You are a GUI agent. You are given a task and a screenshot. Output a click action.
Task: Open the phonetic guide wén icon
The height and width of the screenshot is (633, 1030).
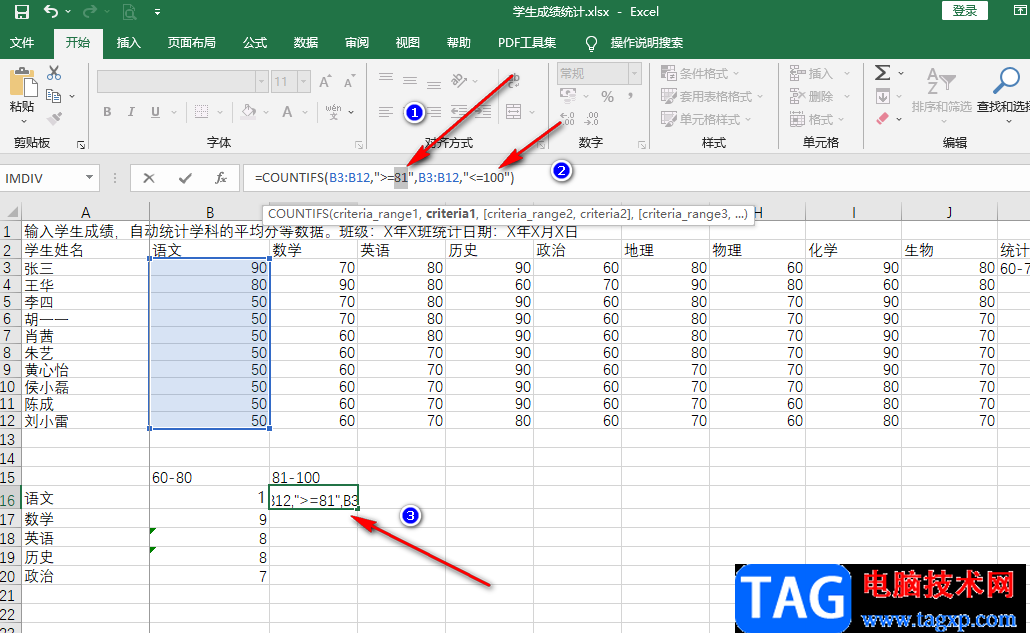[x=334, y=112]
